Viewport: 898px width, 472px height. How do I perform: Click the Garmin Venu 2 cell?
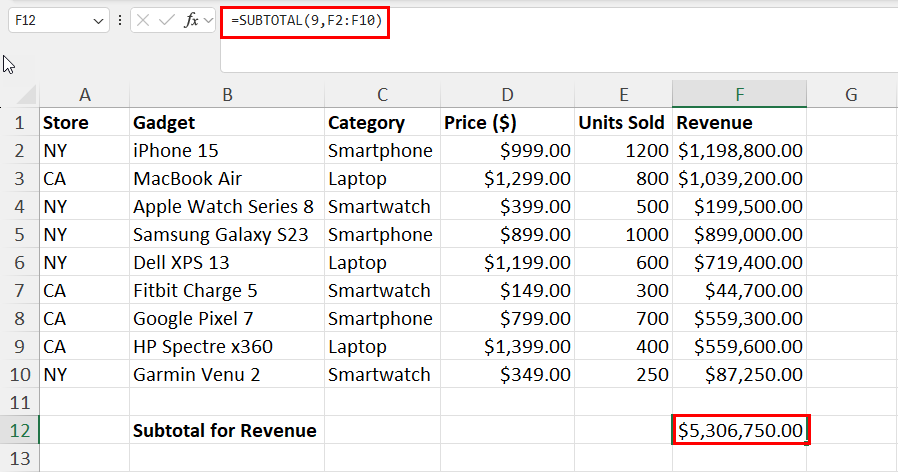coord(227,375)
